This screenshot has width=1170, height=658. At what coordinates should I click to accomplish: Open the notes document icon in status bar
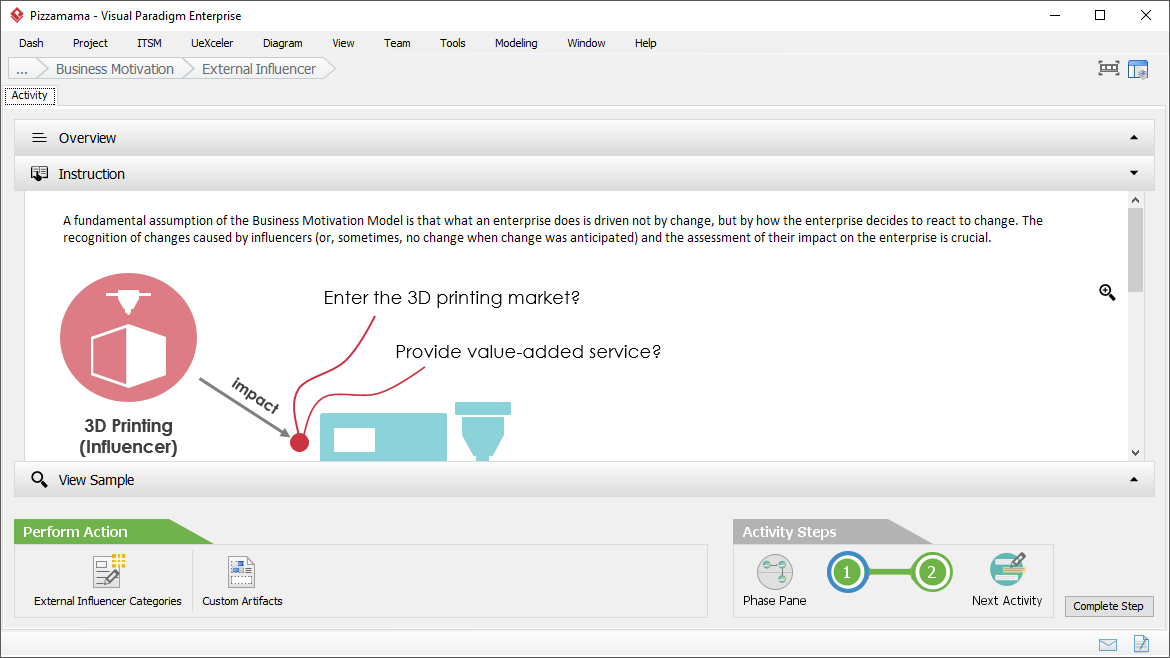pos(1141,644)
